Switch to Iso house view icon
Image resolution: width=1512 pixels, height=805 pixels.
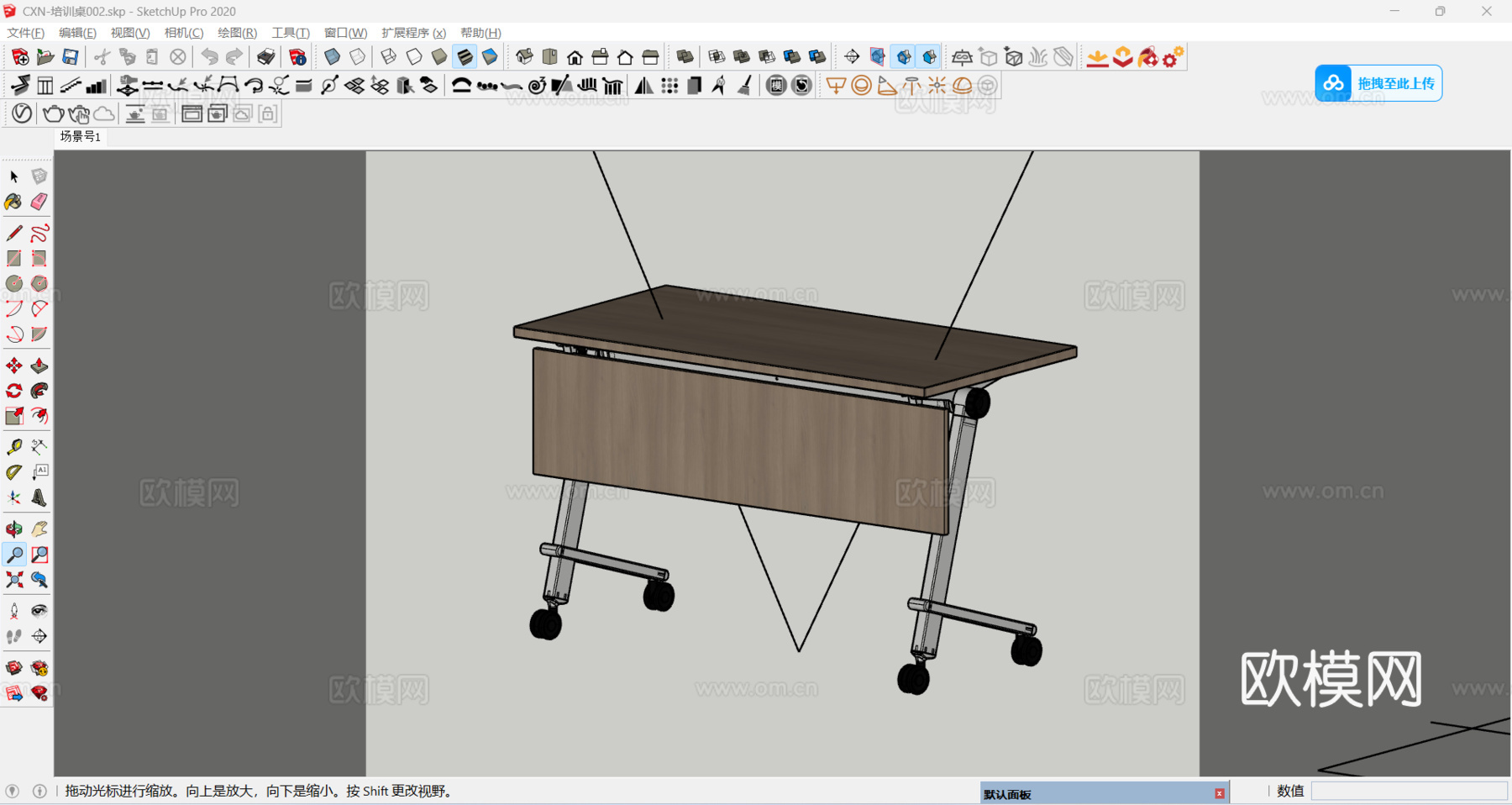click(x=524, y=57)
